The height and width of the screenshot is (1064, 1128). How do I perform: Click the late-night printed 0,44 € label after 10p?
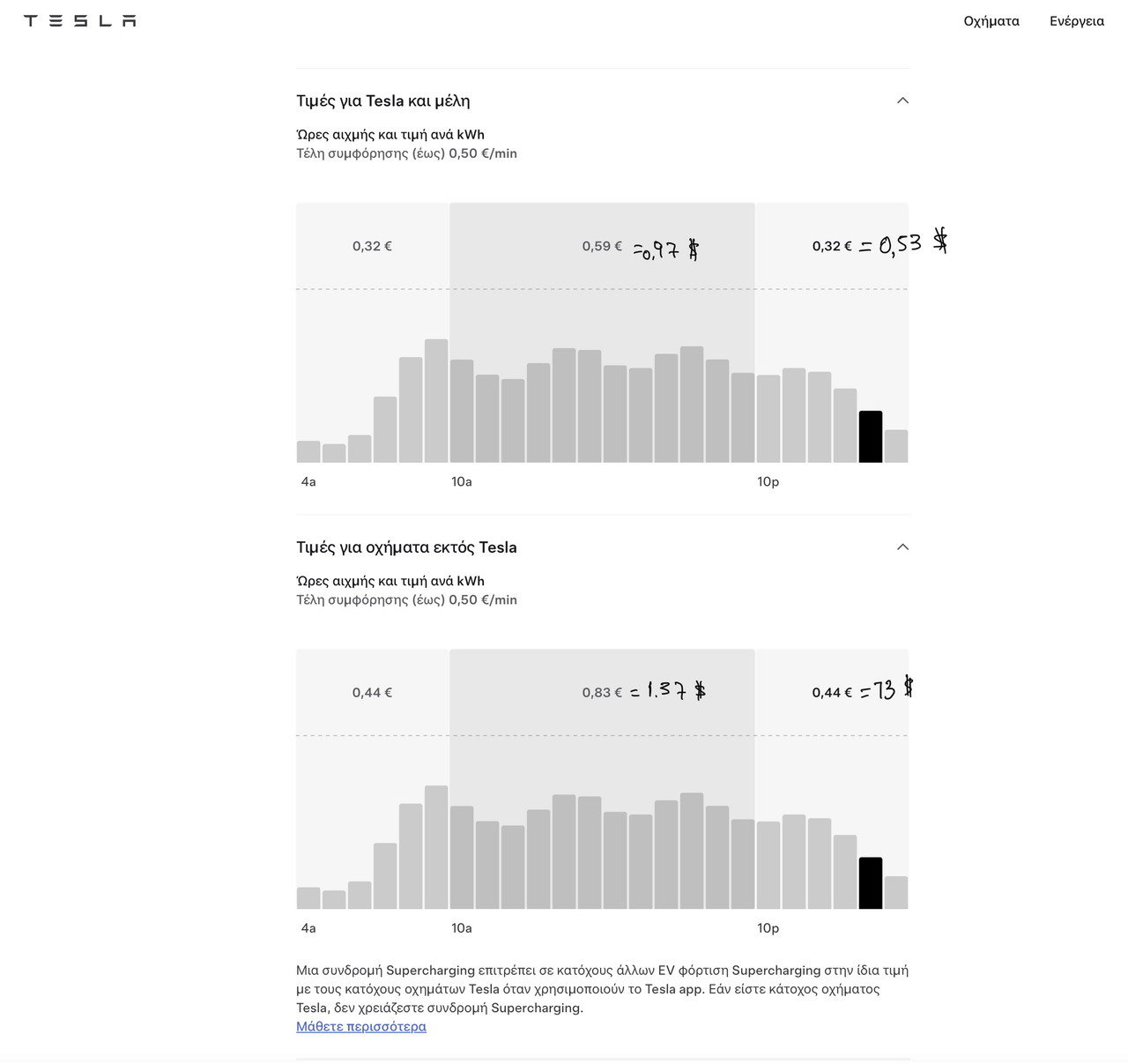(x=832, y=693)
